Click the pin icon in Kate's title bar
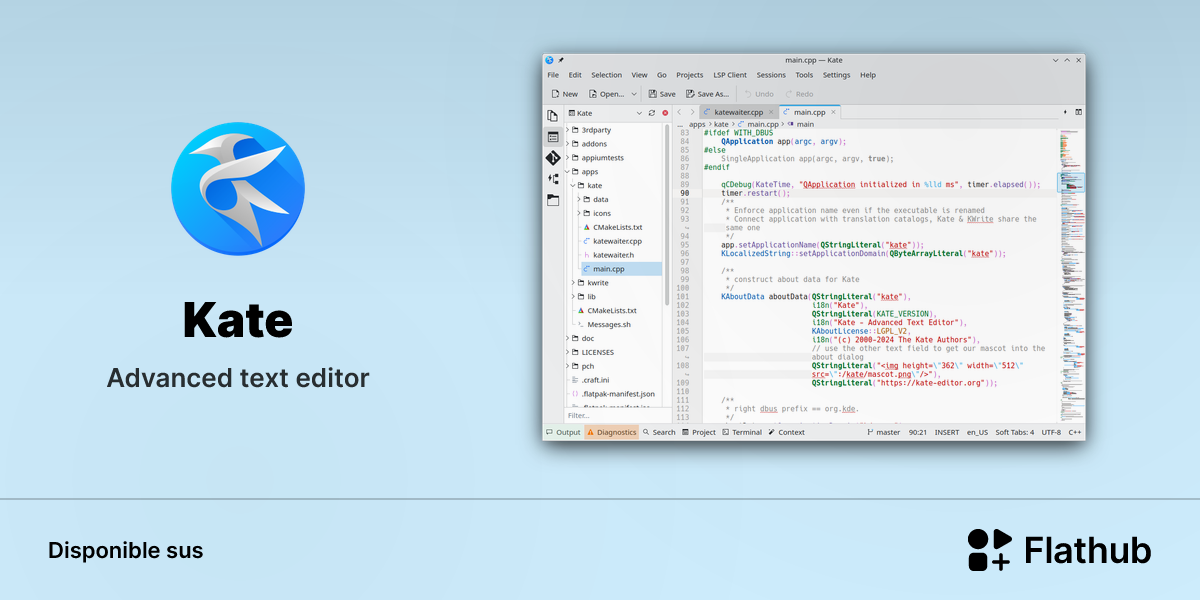The width and height of the screenshot is (1200, 600). click(x=562, y=60)
